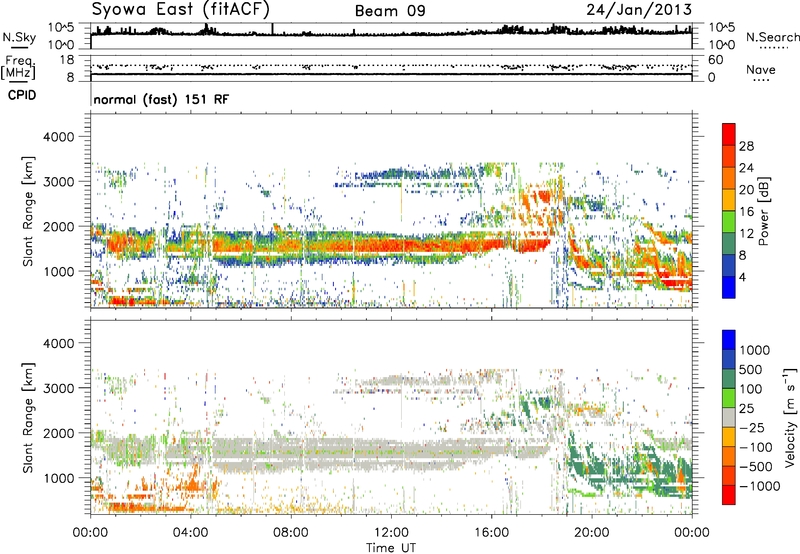Click the '12:00' time tick label
The image size is (800, 554).
point(391,533)
